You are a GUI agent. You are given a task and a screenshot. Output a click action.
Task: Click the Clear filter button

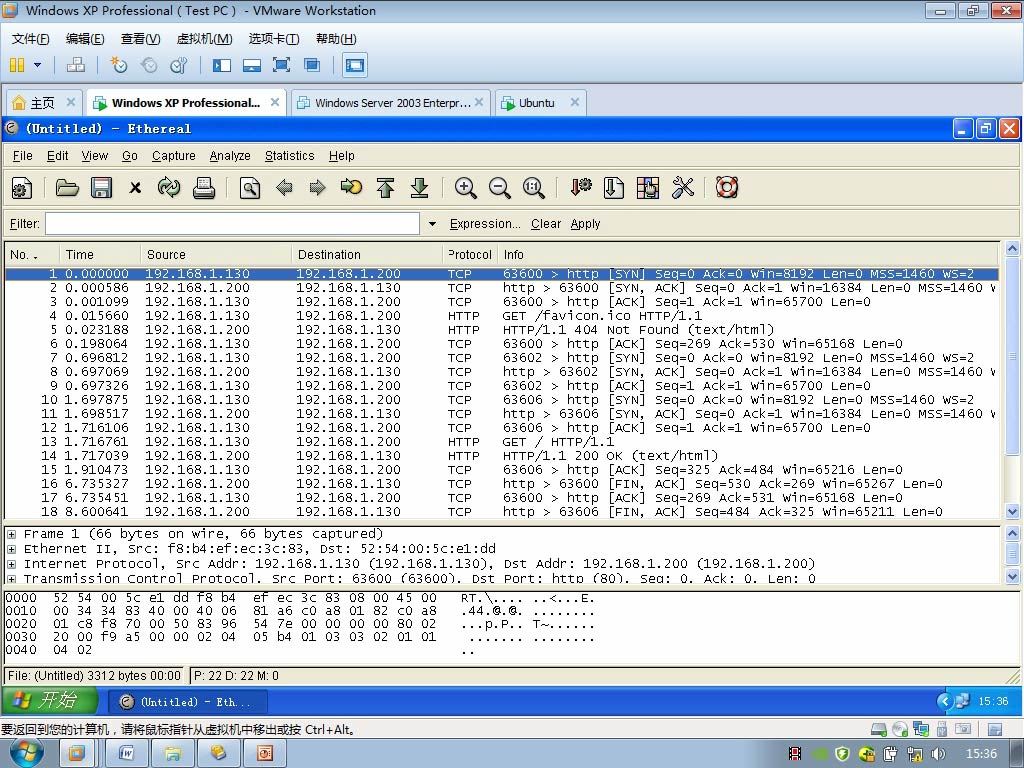[x=546, y=224]
